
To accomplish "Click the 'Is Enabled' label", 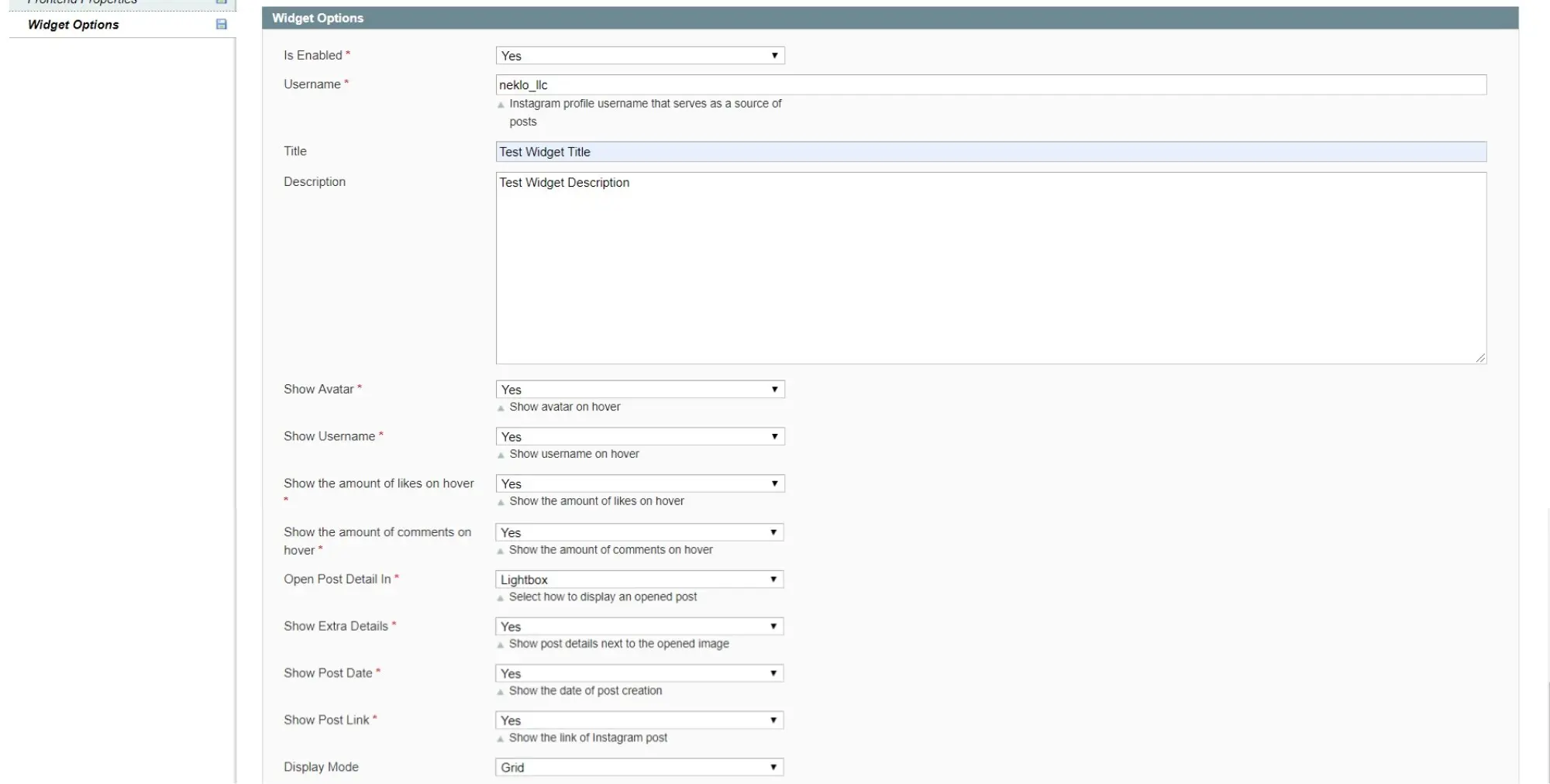I will click(x=313, y=56).
